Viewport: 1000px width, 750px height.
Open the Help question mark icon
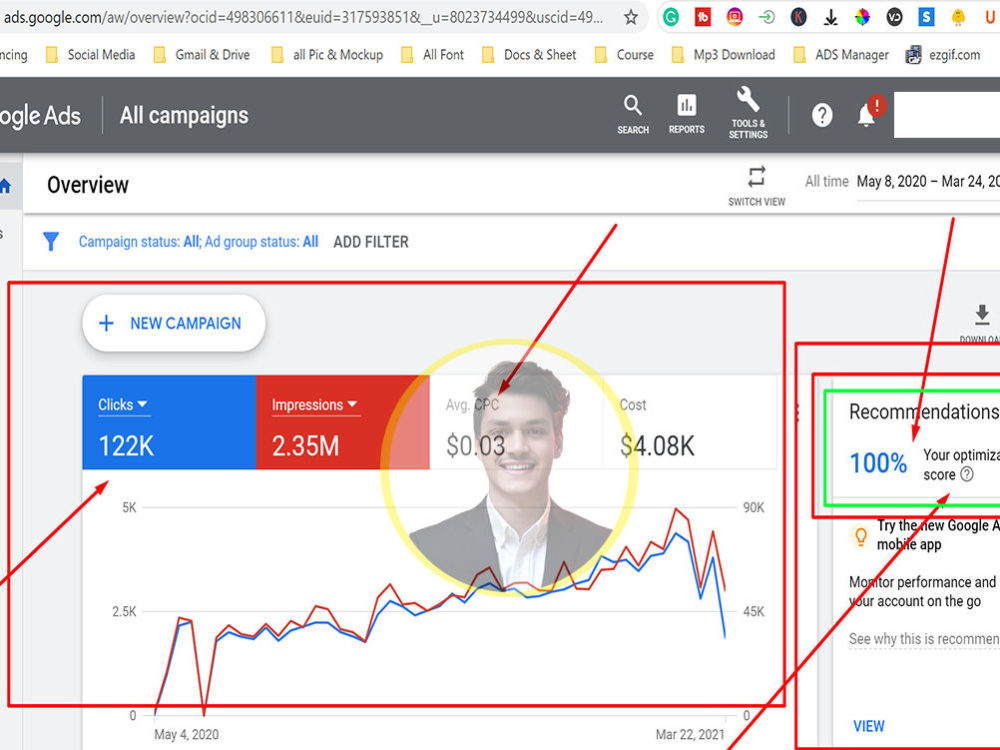[822, 115]
